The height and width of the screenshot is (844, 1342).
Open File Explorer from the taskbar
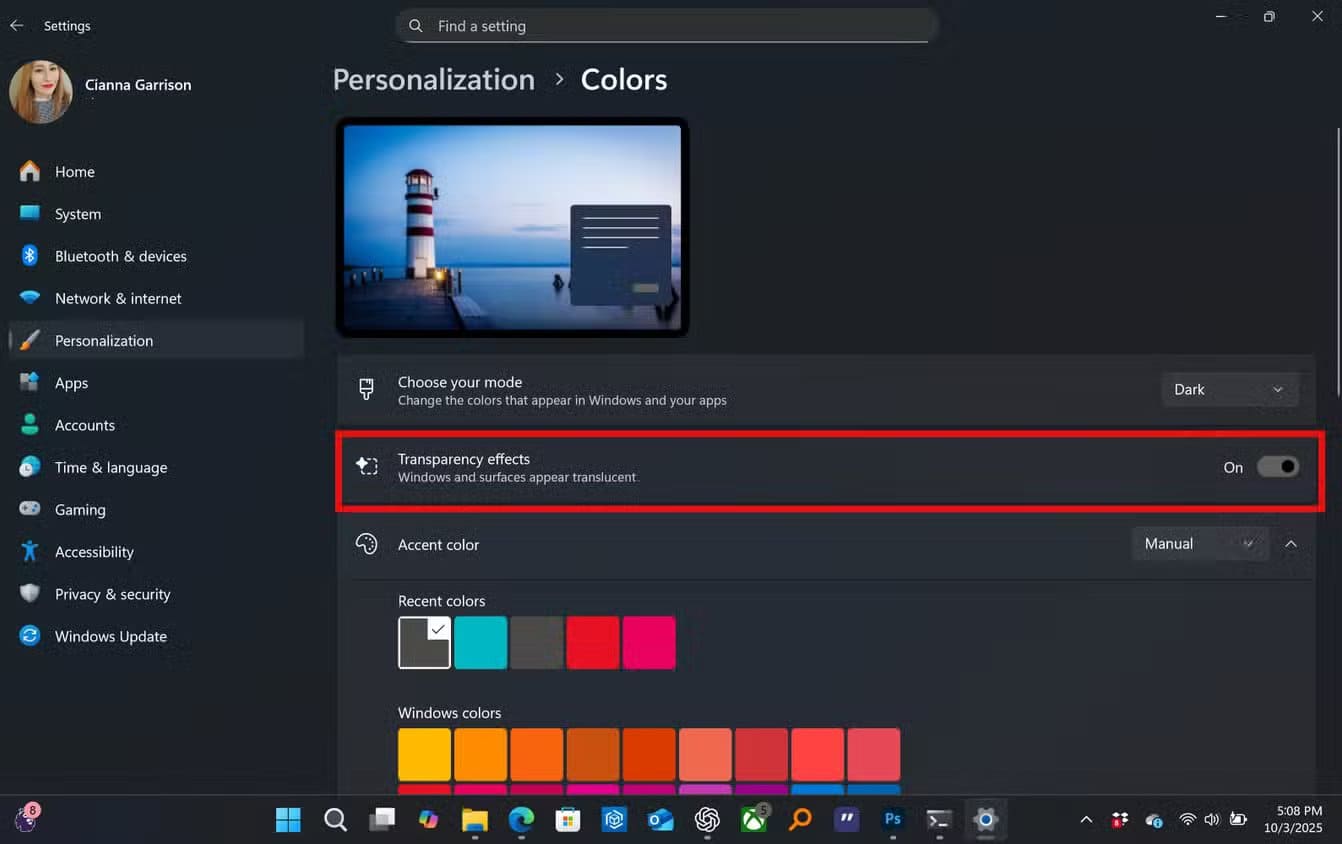[x=475, y=820]
